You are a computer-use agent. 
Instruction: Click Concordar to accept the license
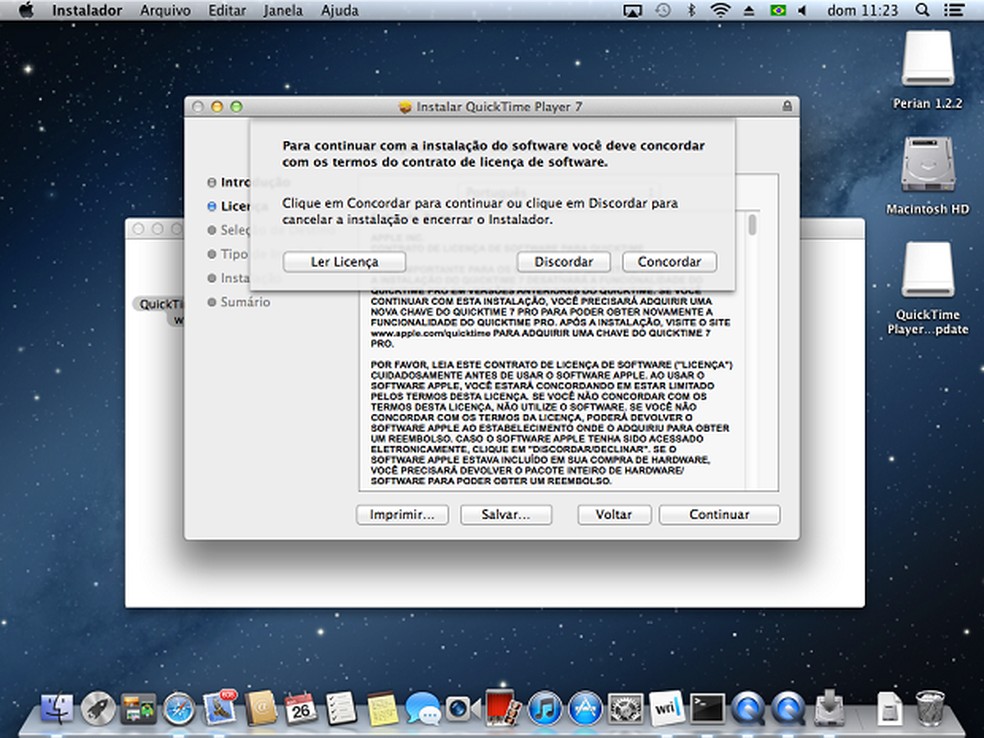pyautogui.click(x=668, y=261)
